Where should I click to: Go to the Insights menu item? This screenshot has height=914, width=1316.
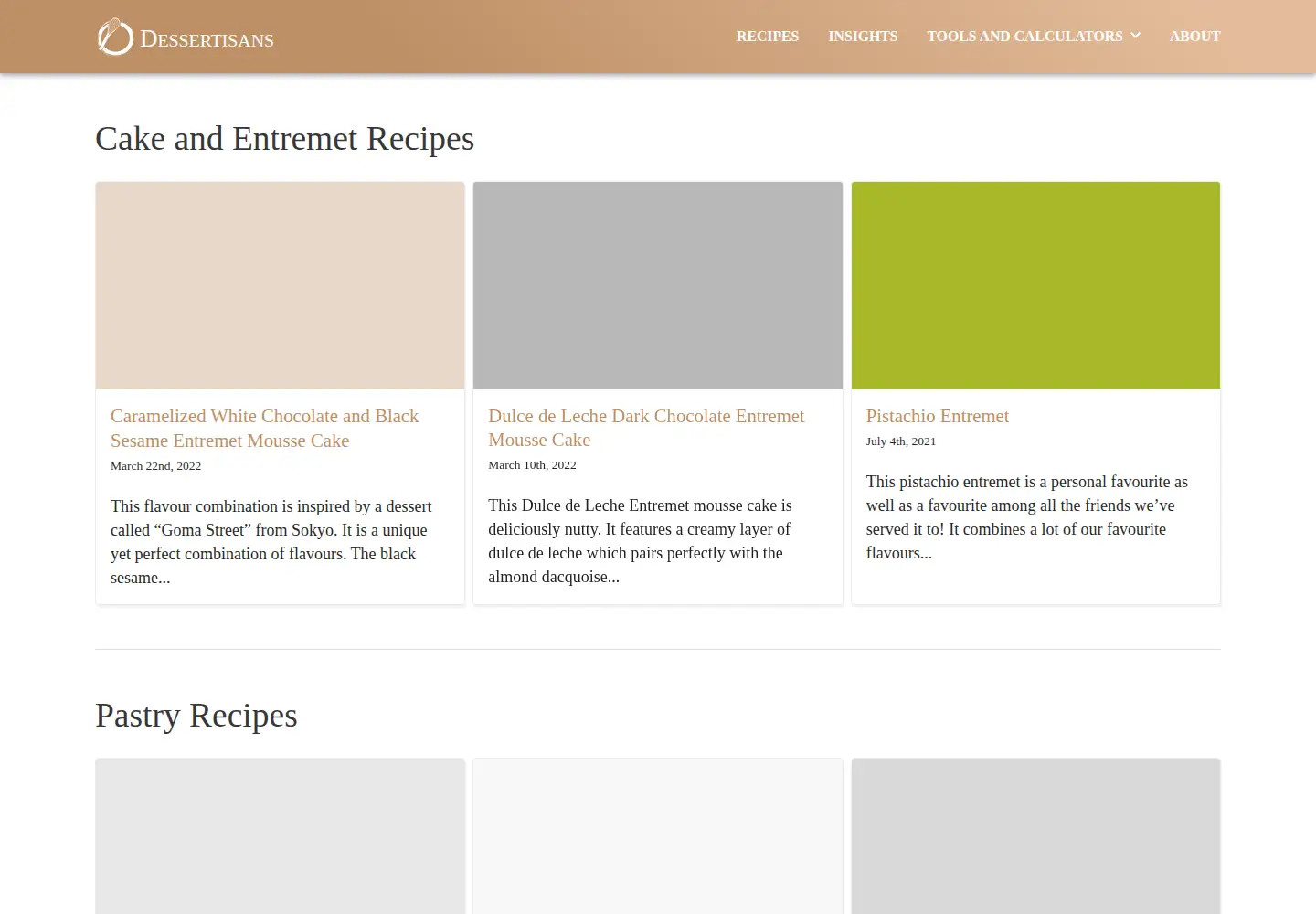pos(863,37)
